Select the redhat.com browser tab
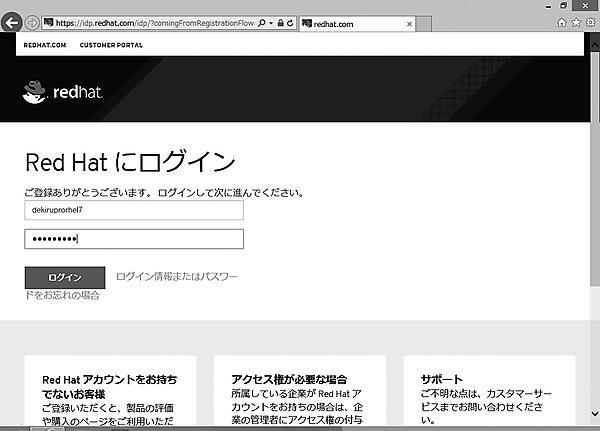Viewport: 600px width, 431px height. (357, 24)
